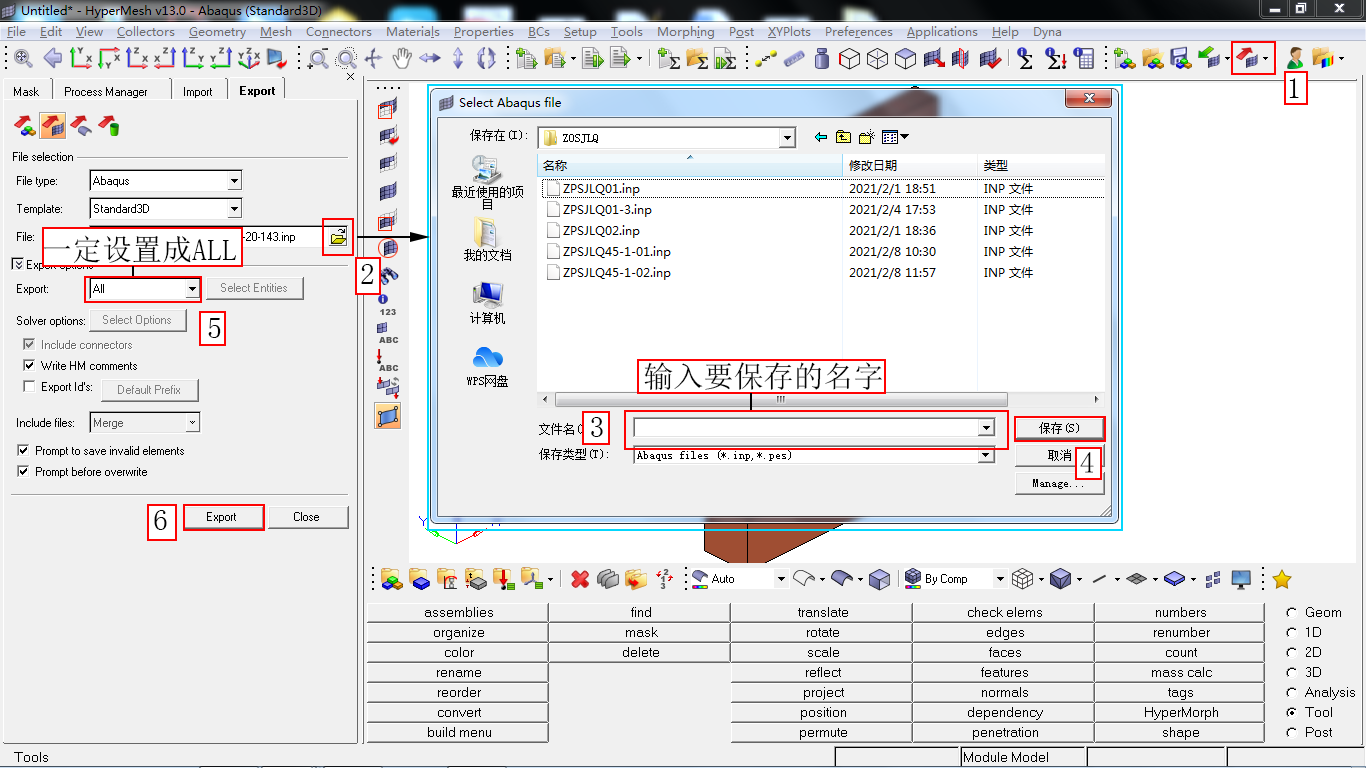Click the Solver options Select Options button
The height and width of the screenshot is (768, 1366).
pos(137,320)
